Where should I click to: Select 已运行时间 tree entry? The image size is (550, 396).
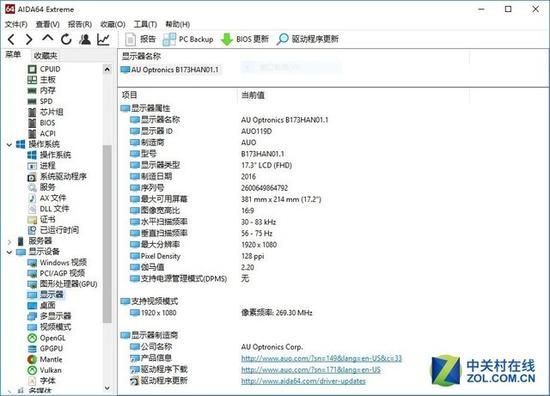pos(53,230)
